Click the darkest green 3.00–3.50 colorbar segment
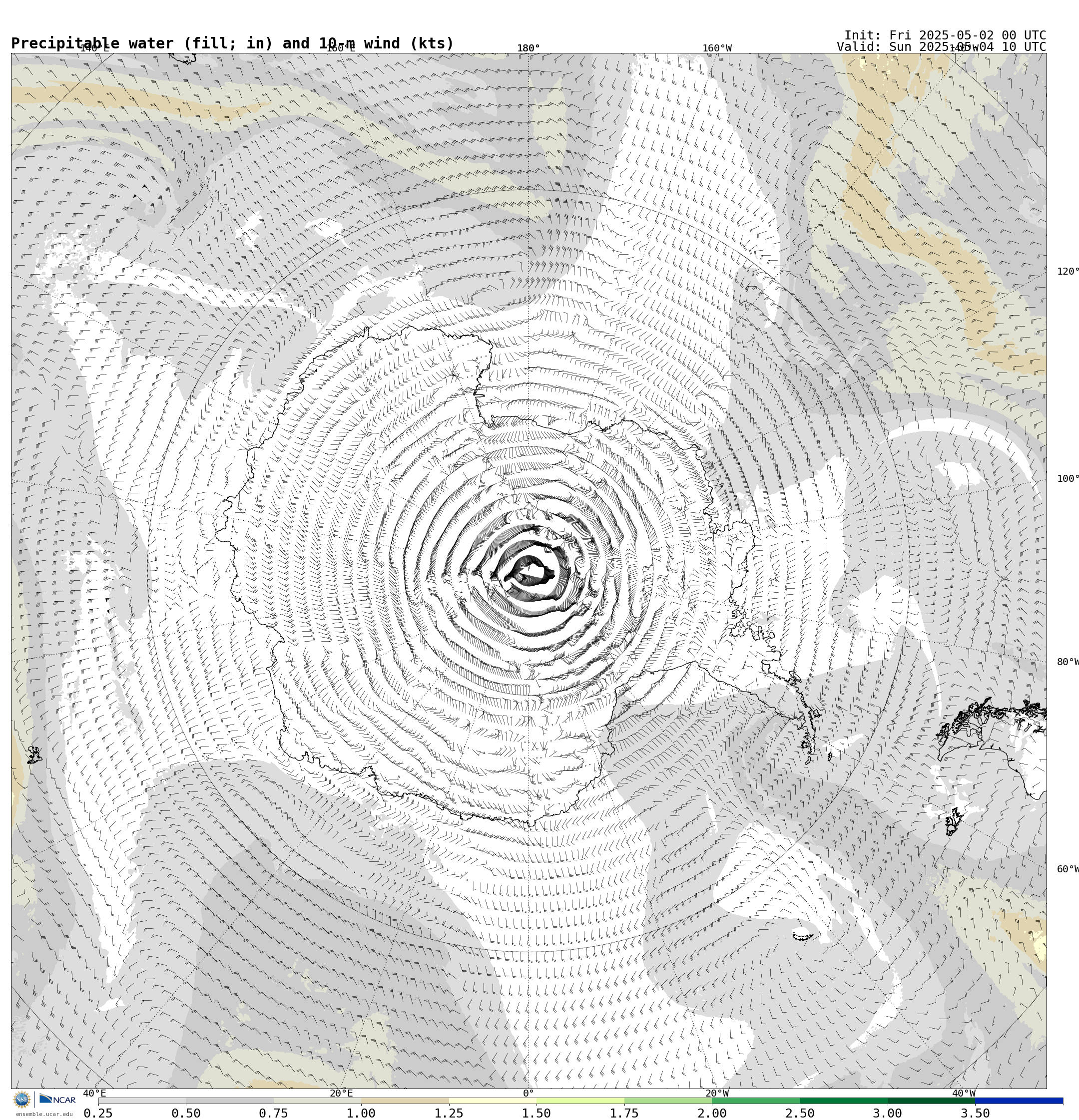 pyautogui.click(x=932, y=1101)
